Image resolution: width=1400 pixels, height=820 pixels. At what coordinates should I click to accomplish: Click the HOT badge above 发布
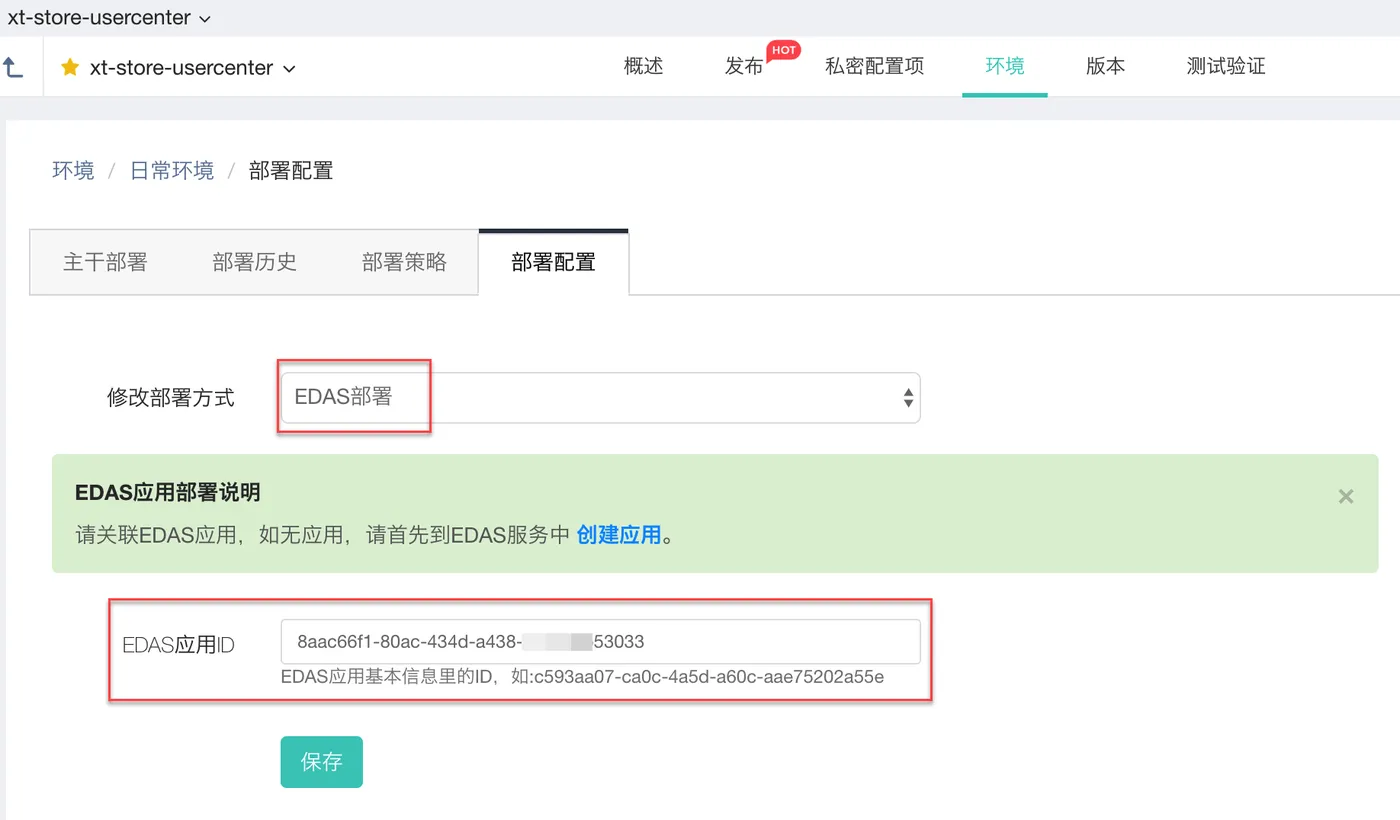784,50
